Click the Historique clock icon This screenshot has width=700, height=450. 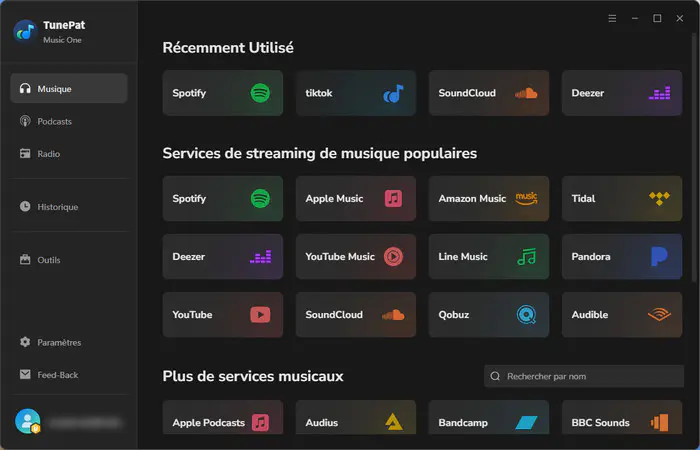[x=25, y=206]
